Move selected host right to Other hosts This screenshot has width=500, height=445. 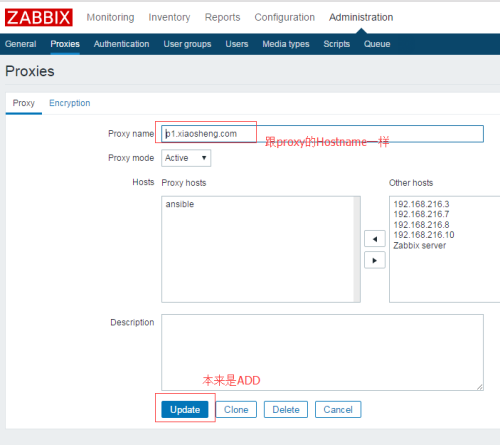tap(375, 260)
